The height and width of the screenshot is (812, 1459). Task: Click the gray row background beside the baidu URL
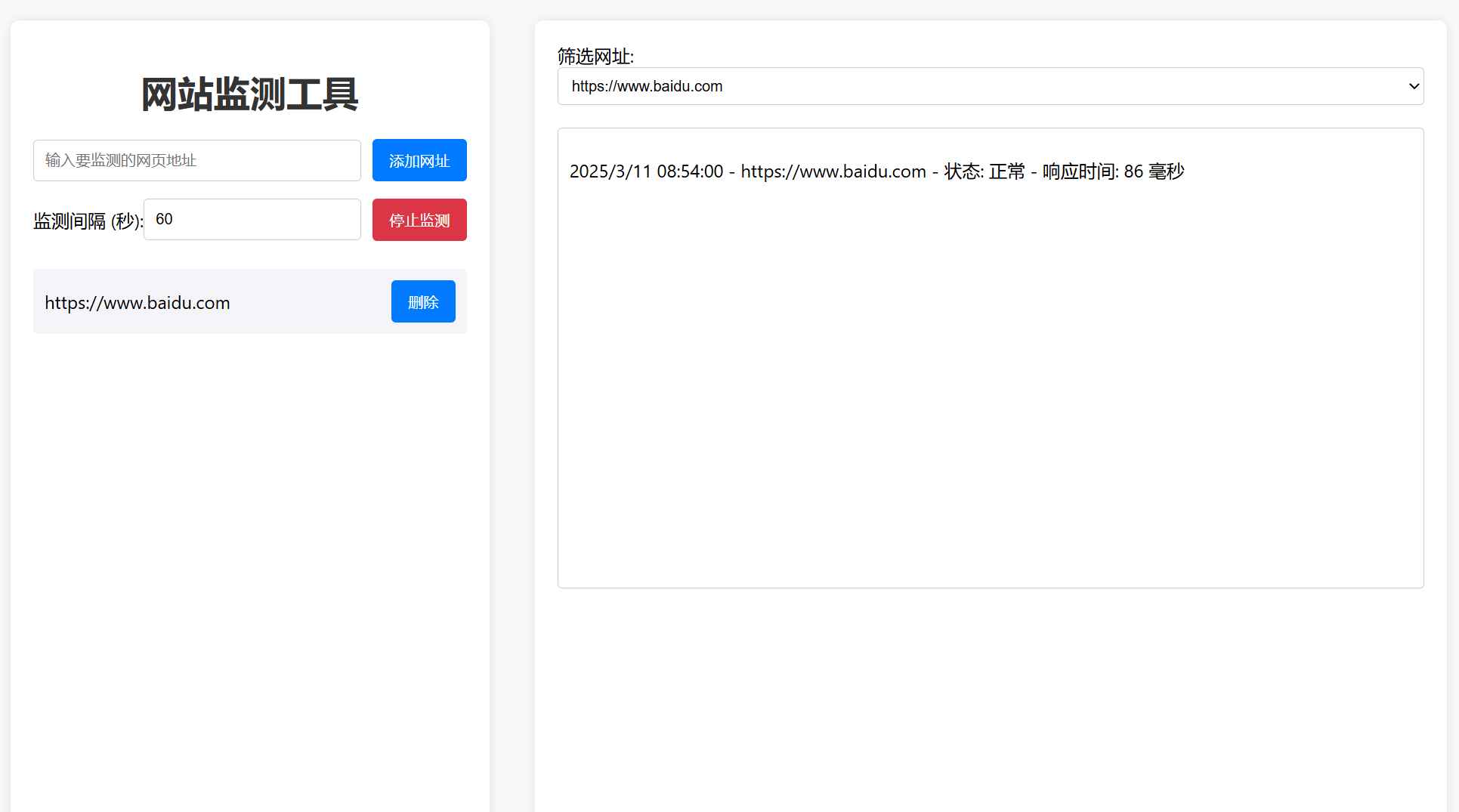(x=310, y=302)
